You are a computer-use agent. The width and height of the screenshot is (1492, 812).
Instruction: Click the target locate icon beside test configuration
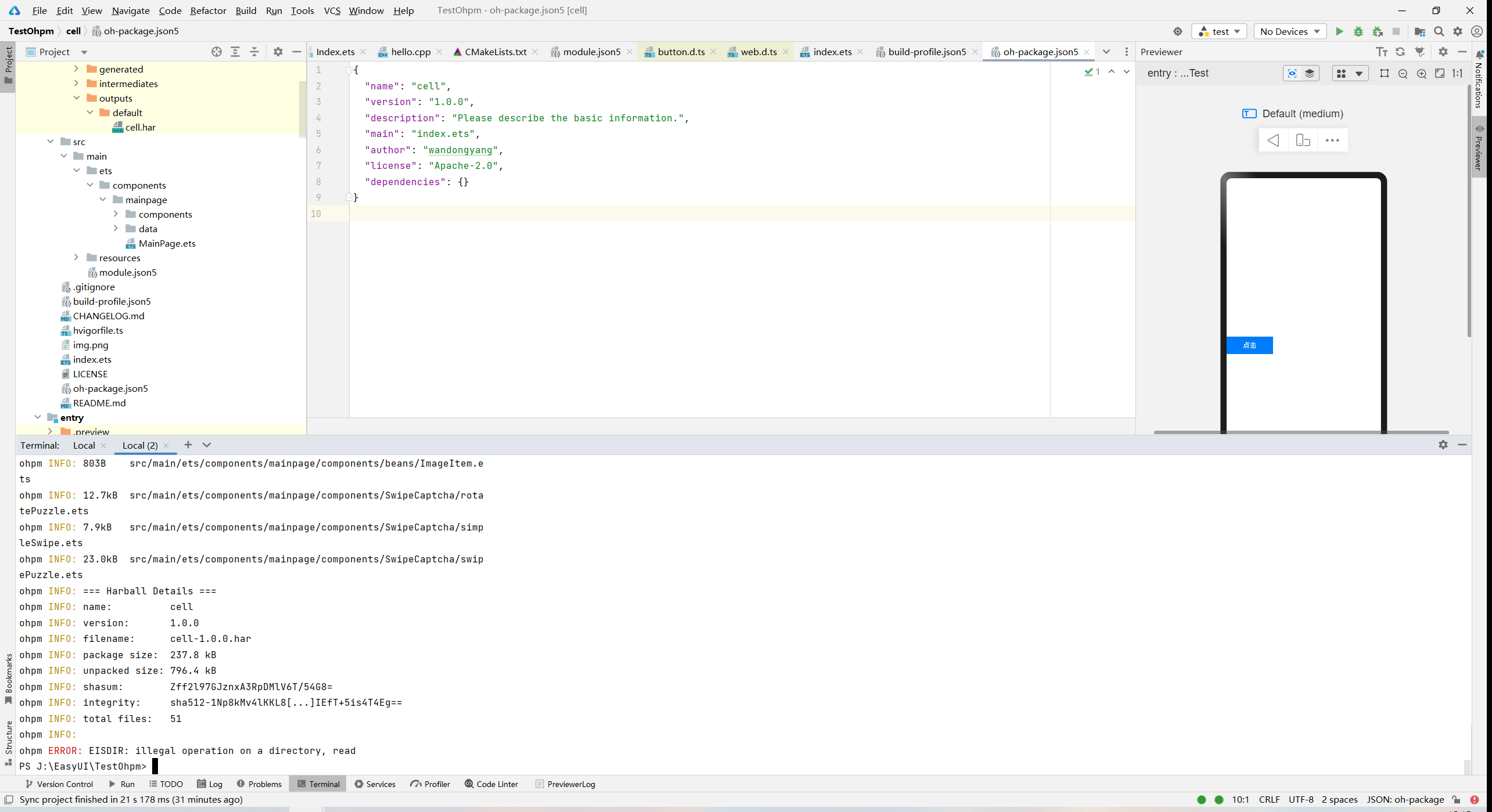tap(1178, 31)
